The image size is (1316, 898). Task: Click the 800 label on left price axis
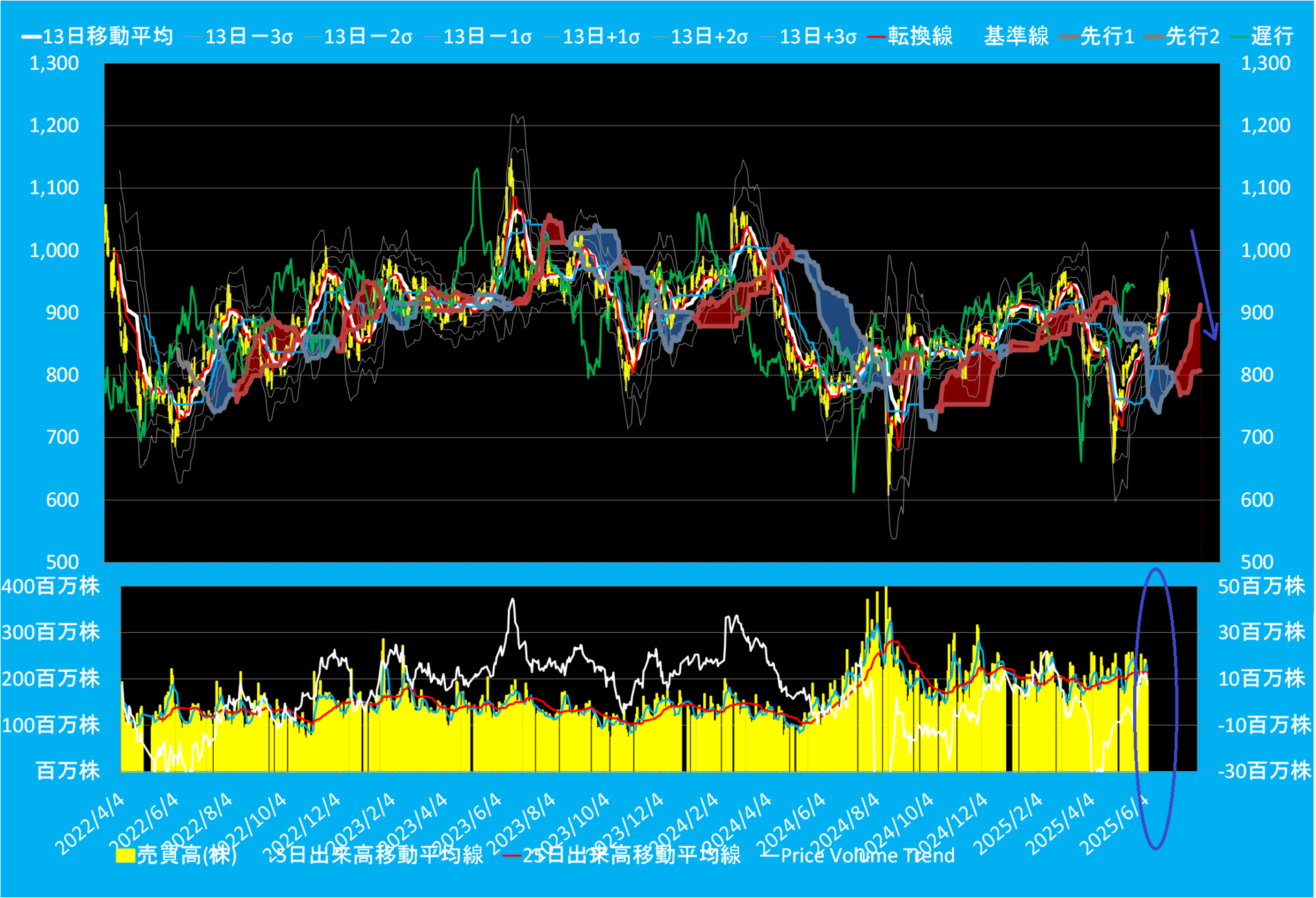pyautogui.click(x=62, y=375)
